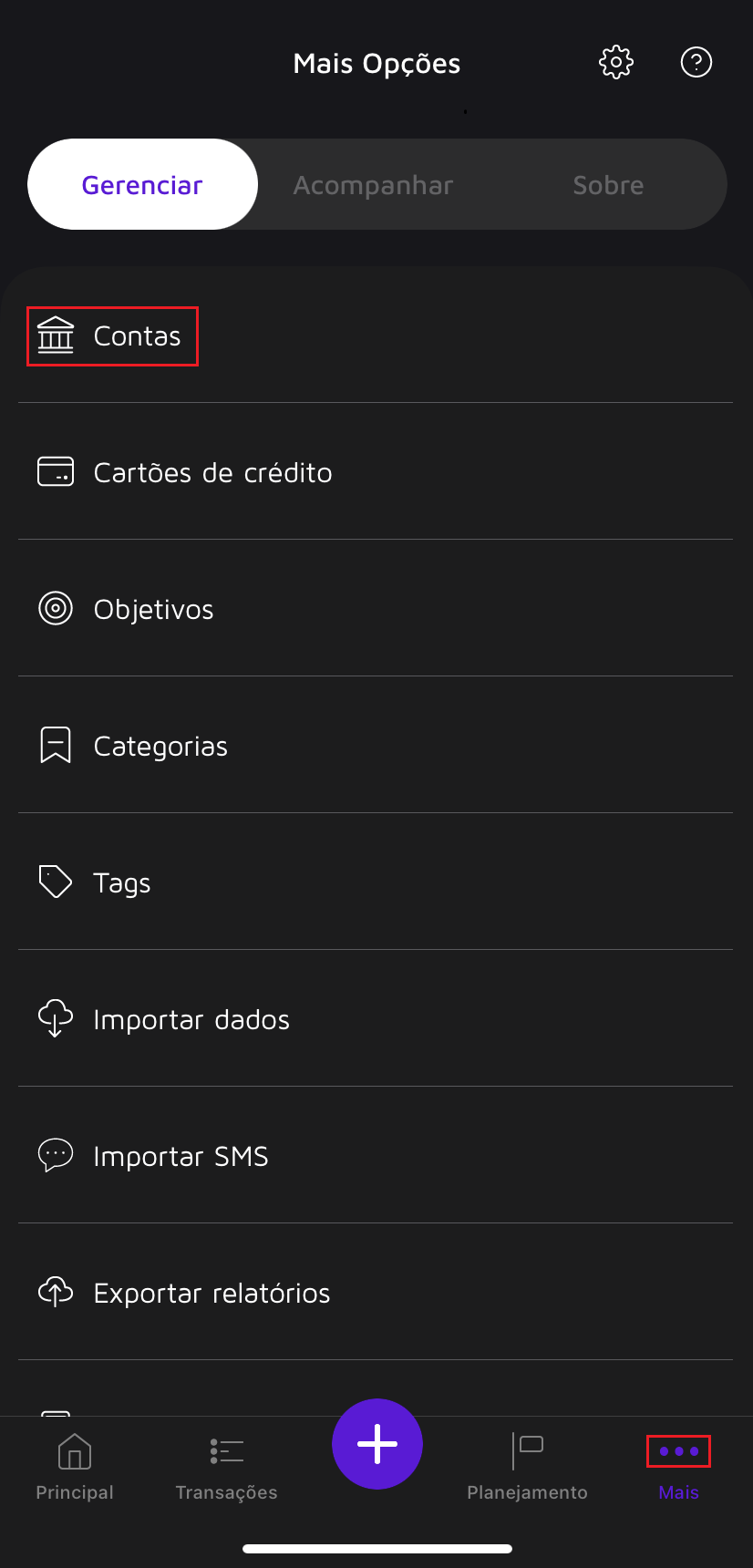753x1568 pixels.
Task: Open the settings gear icon
Action: pos(616,62)
